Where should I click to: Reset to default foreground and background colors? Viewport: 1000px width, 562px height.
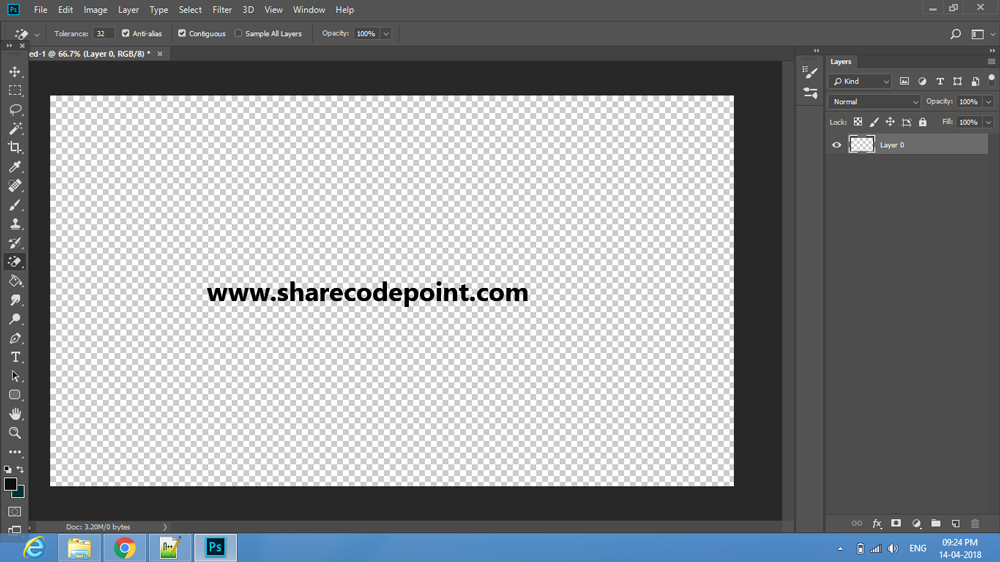coord(8,470)
